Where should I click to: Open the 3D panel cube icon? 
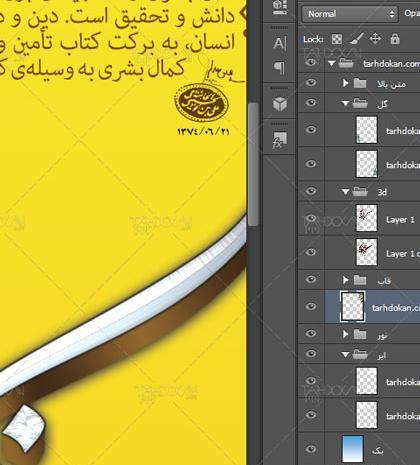click(x=280, y=104)
